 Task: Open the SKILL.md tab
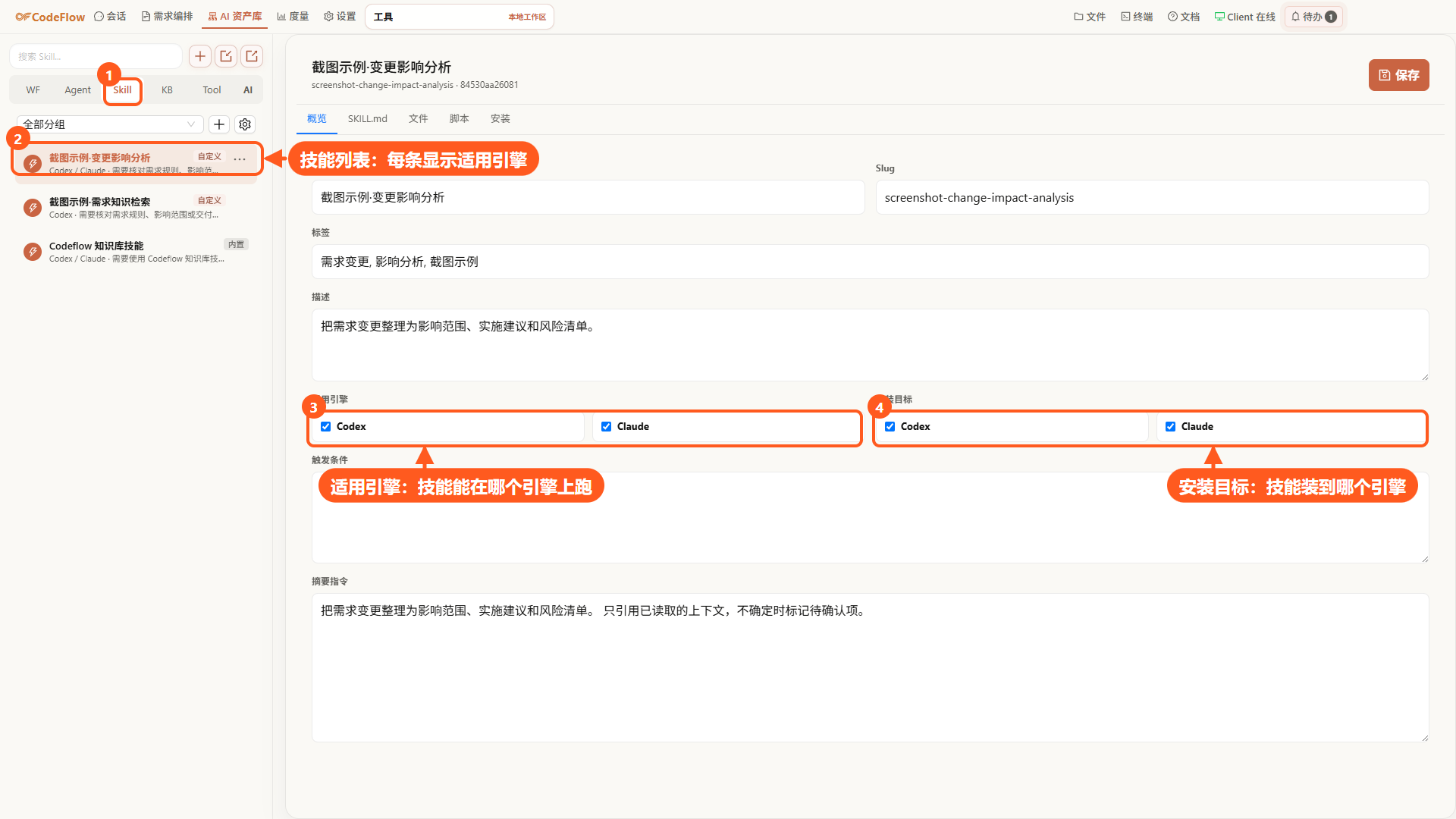click(368, 118)
